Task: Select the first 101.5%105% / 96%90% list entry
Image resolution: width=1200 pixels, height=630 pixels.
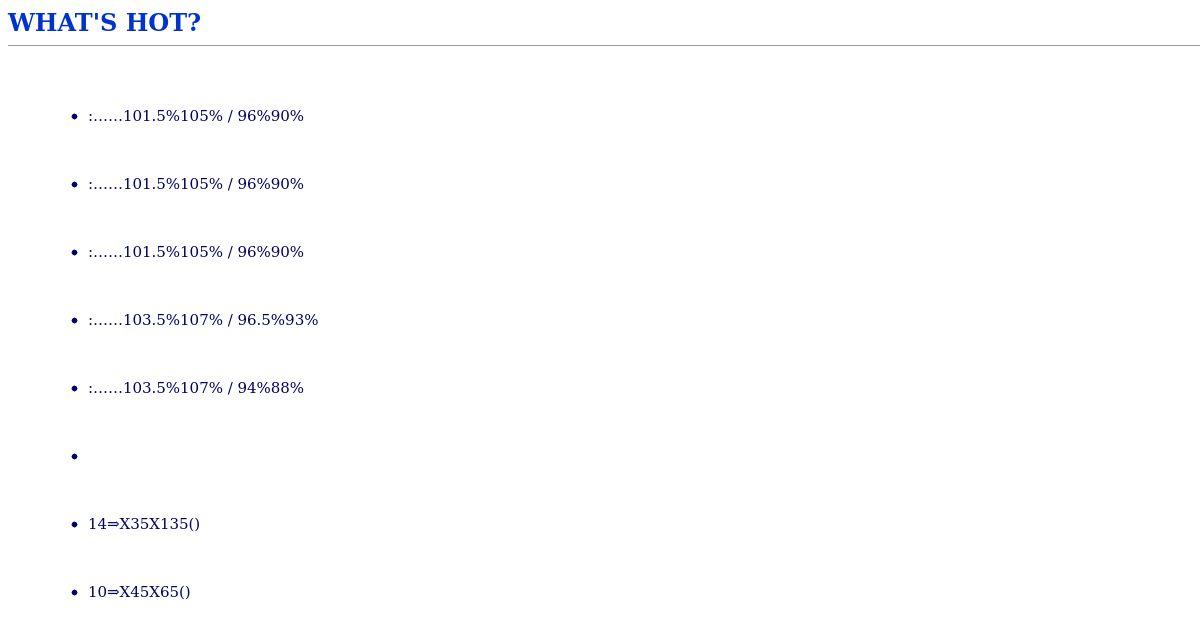Action: point(196,116)
